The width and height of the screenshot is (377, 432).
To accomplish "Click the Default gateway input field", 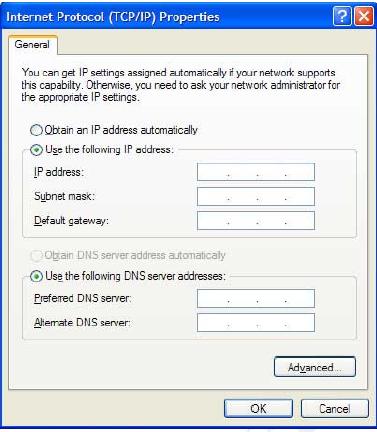I will pyautogui.click(x=256, y=221).
